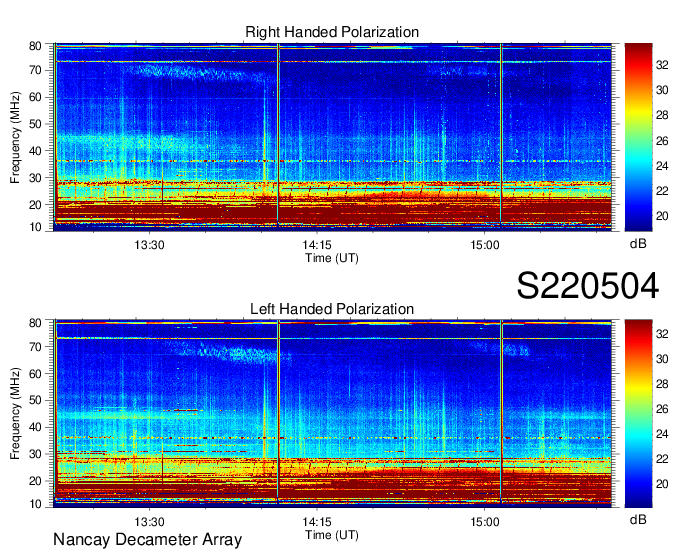Image resolution: width=680 pixels, height=552 pixels.
Task: Click the Left Handed Polarization spectrogram plot
Action: [x=333, y=413]
